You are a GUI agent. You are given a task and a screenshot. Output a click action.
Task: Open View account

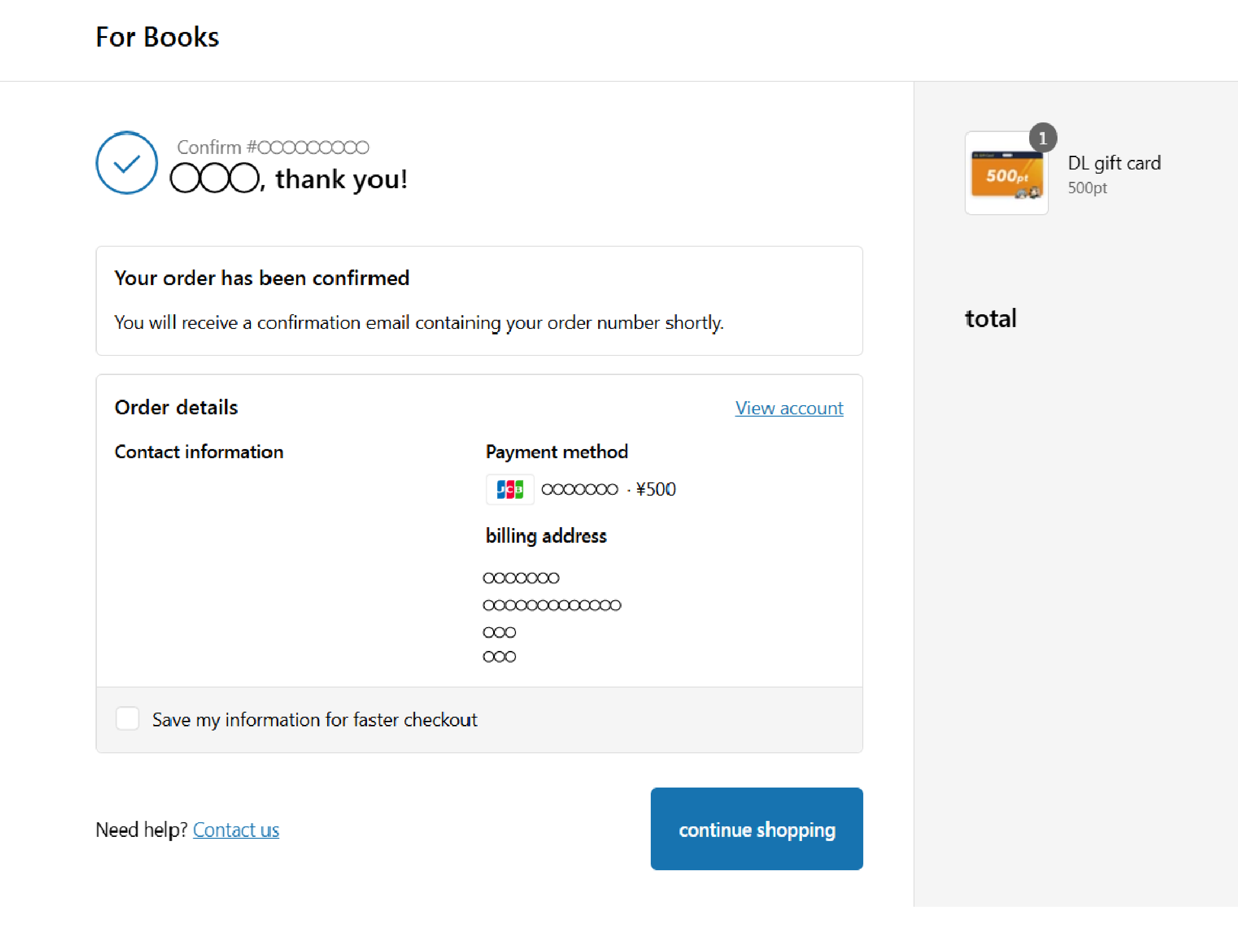pyautogui.click(x=788, y=407)
